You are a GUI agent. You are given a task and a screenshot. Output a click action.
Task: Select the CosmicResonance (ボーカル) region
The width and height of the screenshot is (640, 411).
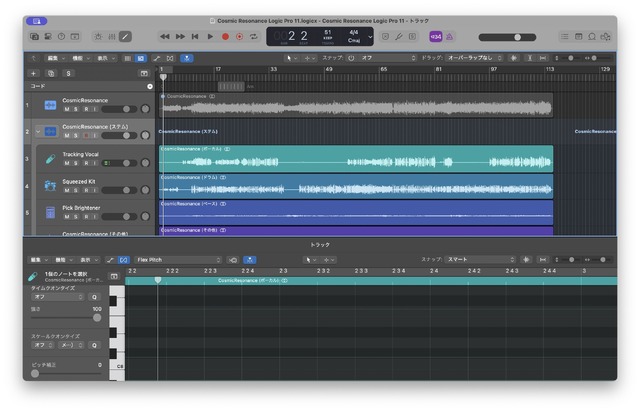(x=356, y=159)
